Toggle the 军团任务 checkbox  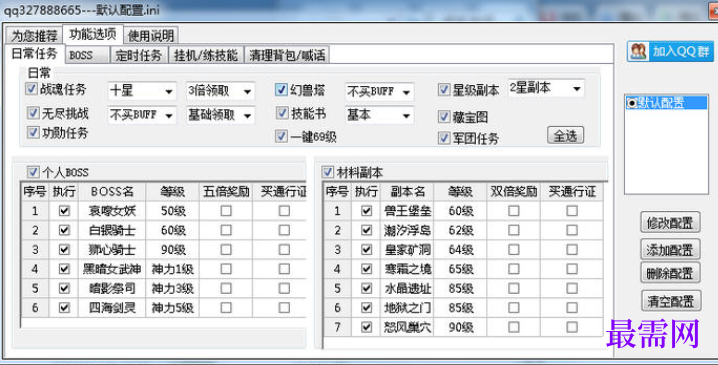[x=444, y=138]
